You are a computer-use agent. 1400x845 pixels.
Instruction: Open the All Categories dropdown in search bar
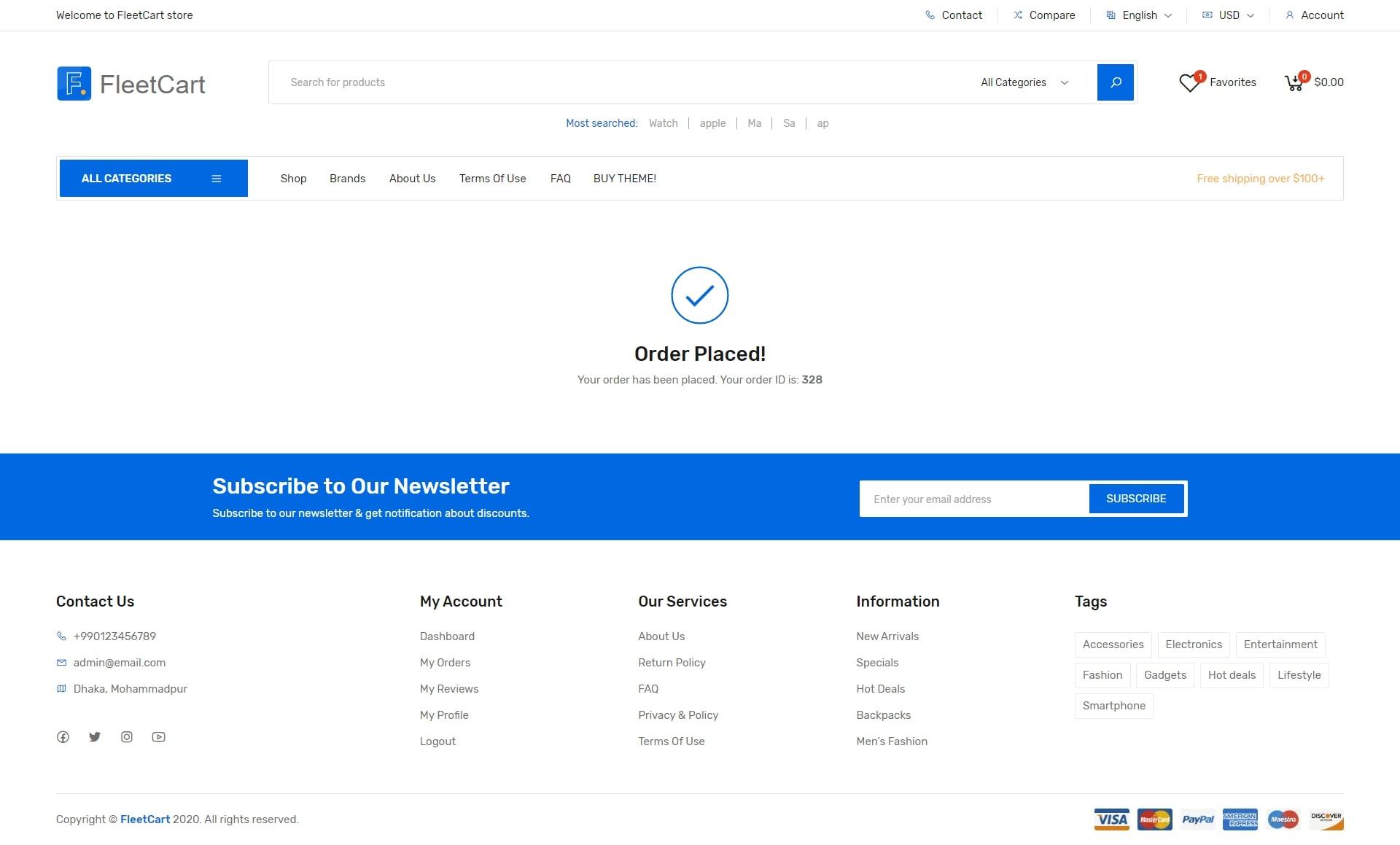[1022, 82]
